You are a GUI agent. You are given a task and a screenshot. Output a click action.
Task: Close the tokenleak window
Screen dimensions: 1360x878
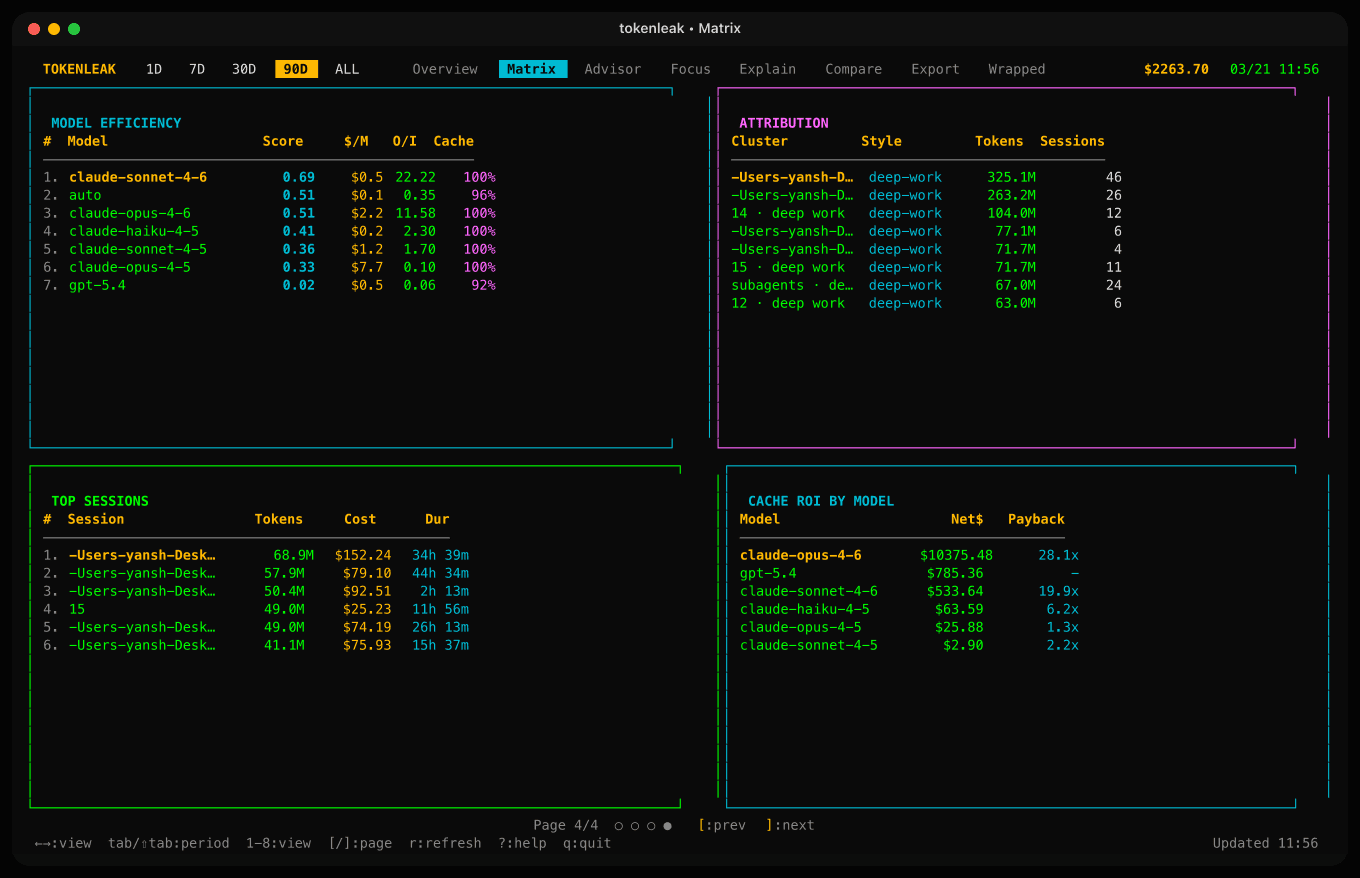pos(34,29)
